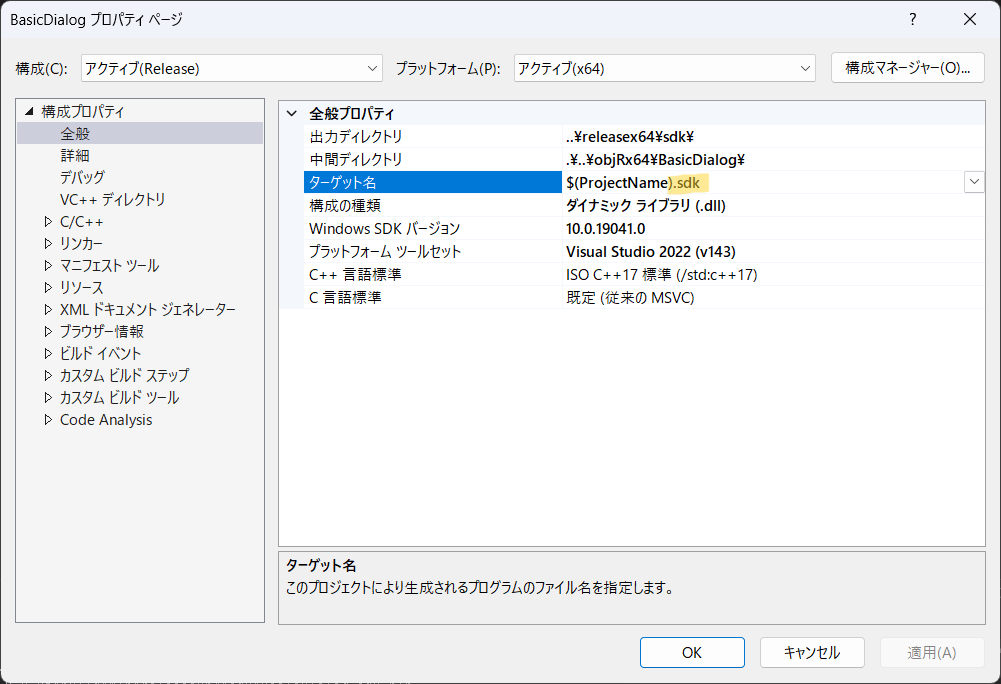This screenshot has width=1001, height=684.
Task: Open the ターゲット名 value dropdown arrow
Action: [x=973, y=182]
